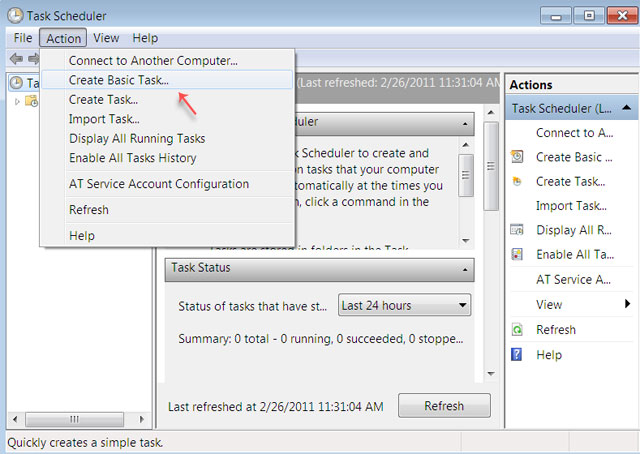Click the Status of tasks that have st... label
The image size is (640, 454).
[252, 306]
